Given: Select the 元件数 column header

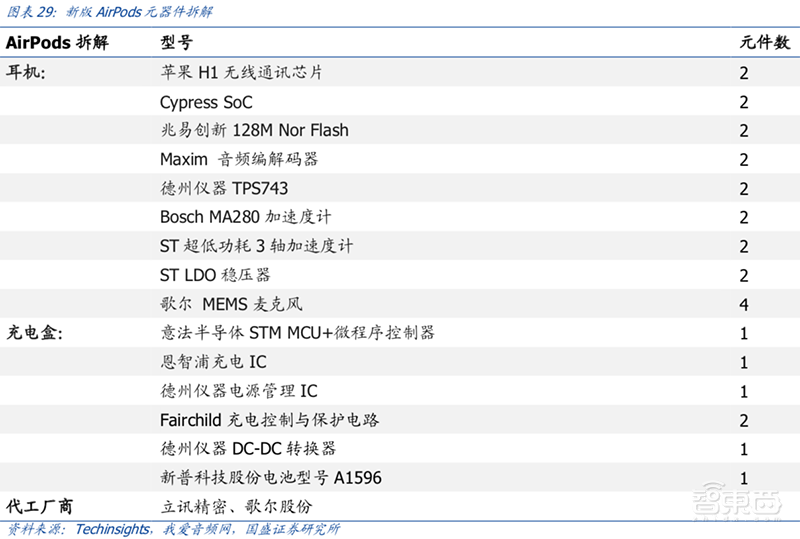Looking at the screenshot, I should 764,43.
